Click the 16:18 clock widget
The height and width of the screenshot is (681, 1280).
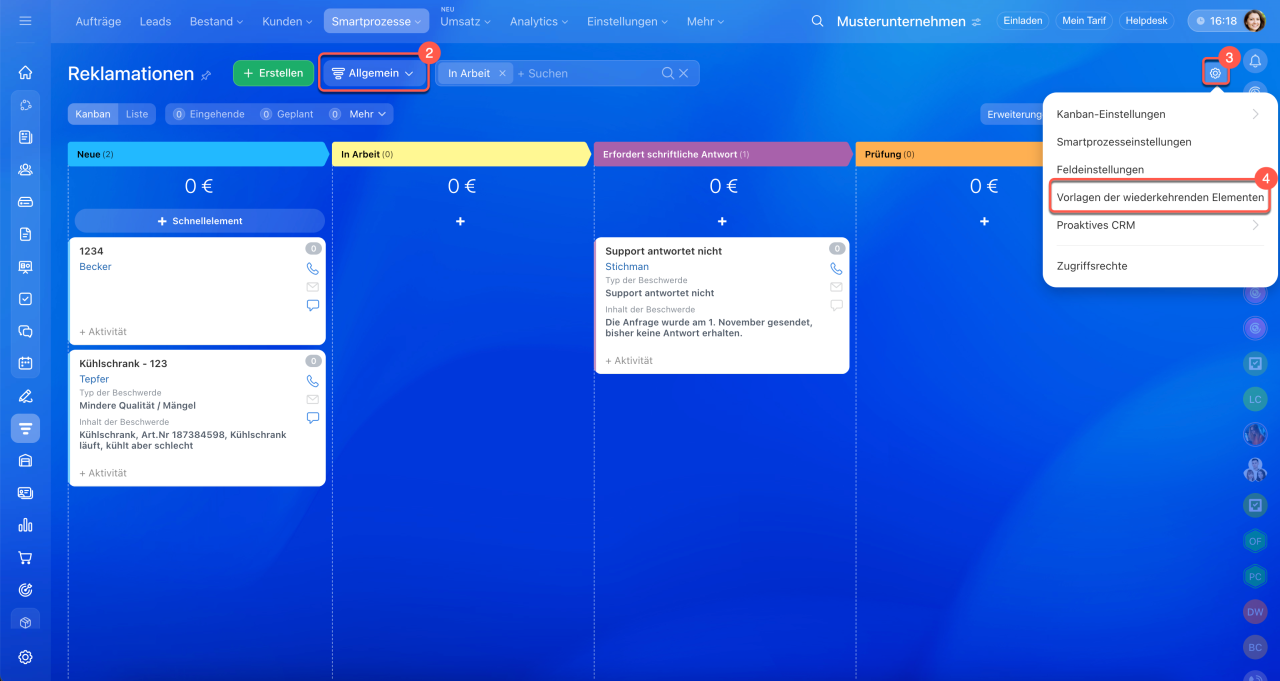coord(1214,21)
